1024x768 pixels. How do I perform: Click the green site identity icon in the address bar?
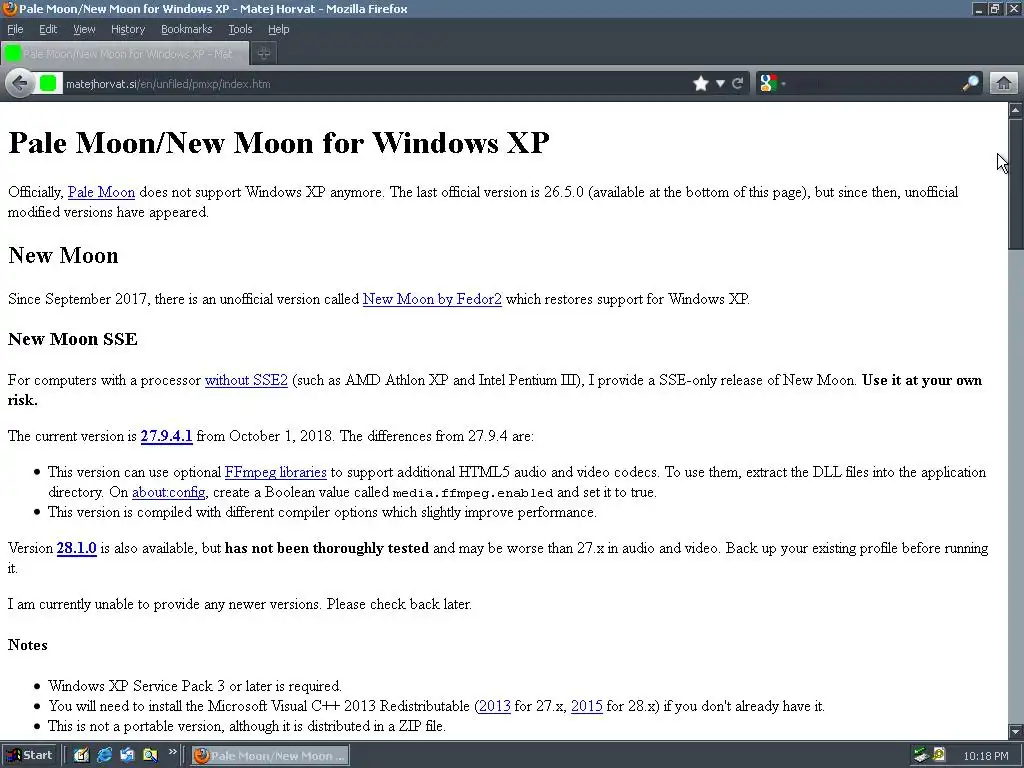pos(48,84)
